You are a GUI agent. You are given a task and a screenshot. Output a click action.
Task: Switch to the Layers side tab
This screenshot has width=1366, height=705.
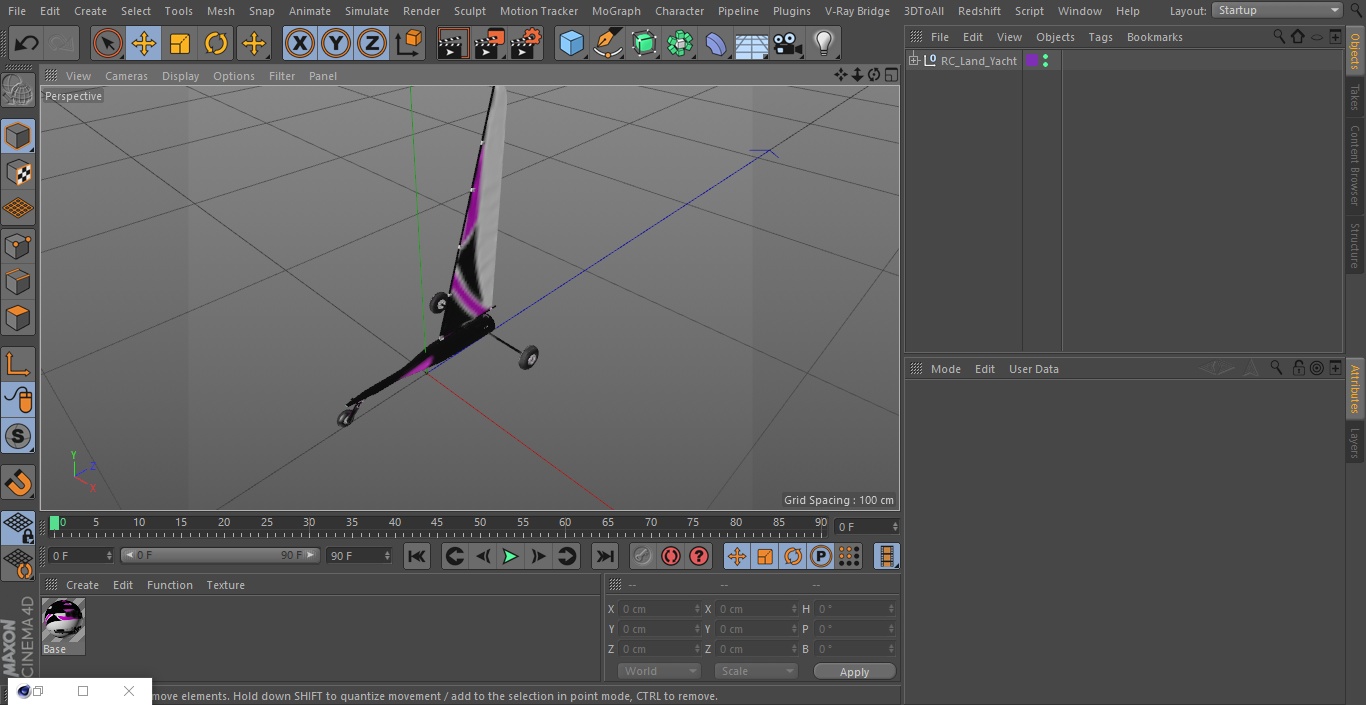[1355, 442]
